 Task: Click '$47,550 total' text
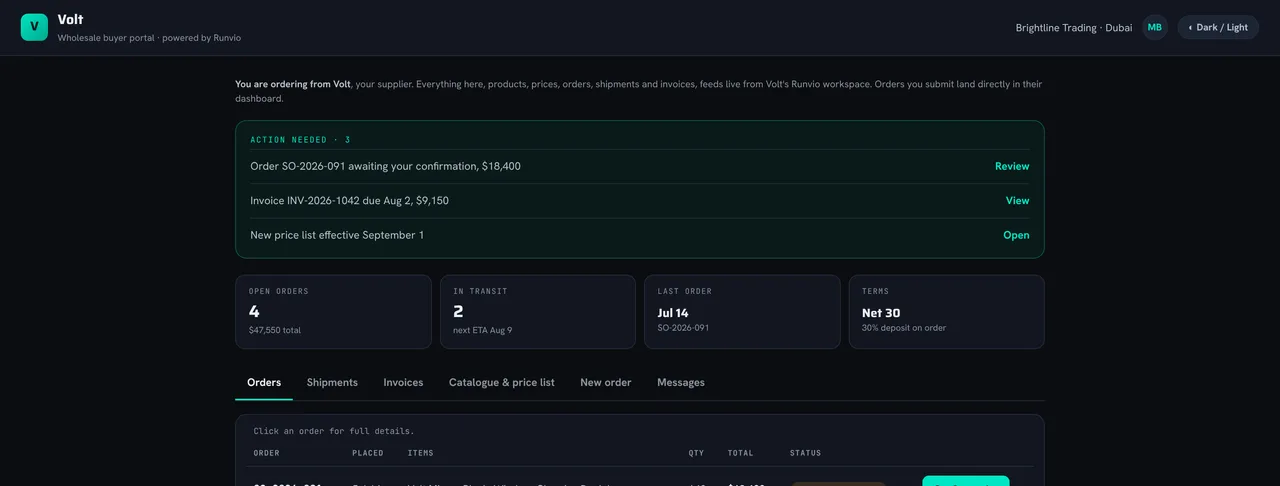click(x=275, y=330)
